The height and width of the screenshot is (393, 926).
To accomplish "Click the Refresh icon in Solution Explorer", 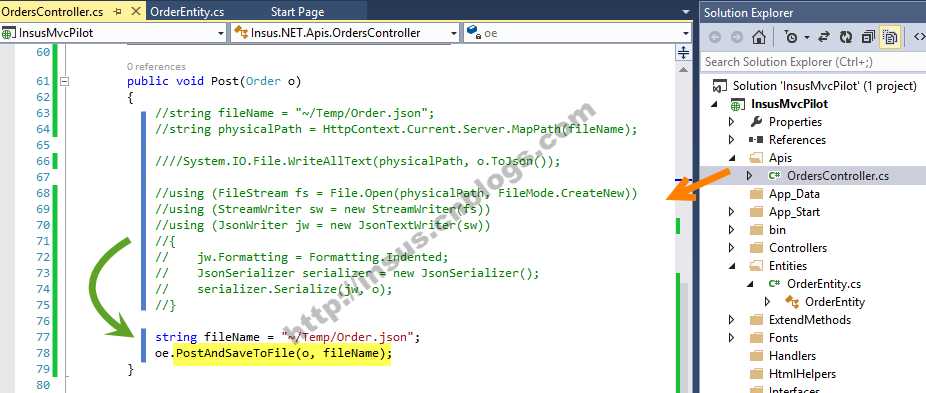I will tap(846, 37).
